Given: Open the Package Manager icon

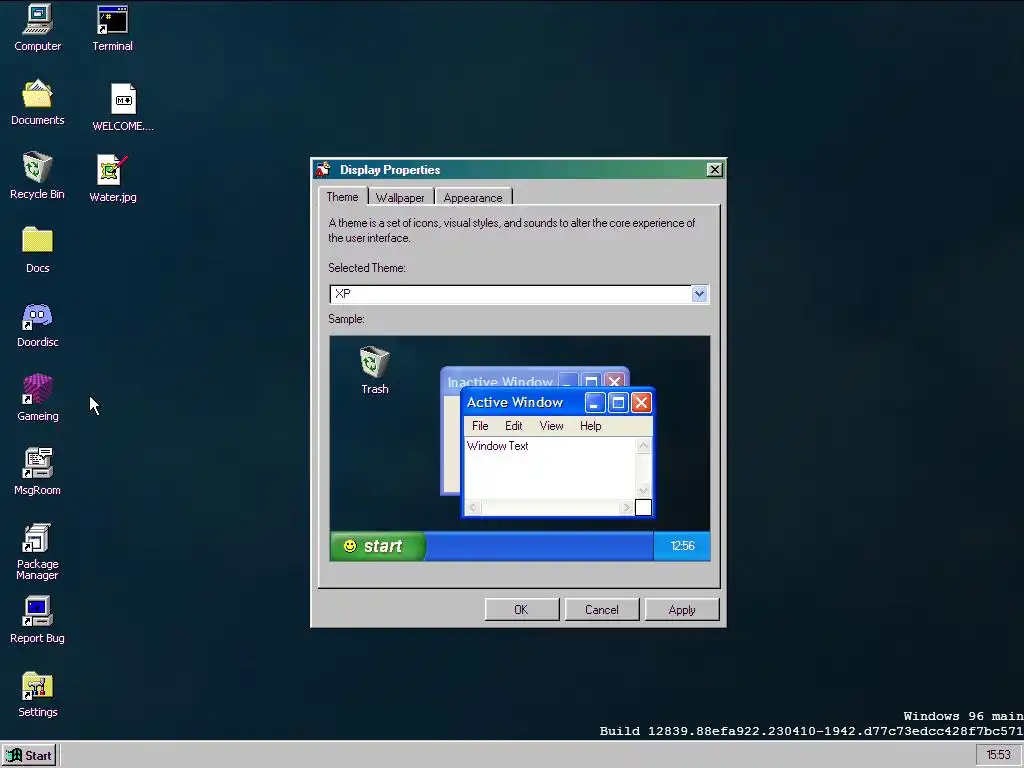Looking at the screenshot, I should [37, 552].
